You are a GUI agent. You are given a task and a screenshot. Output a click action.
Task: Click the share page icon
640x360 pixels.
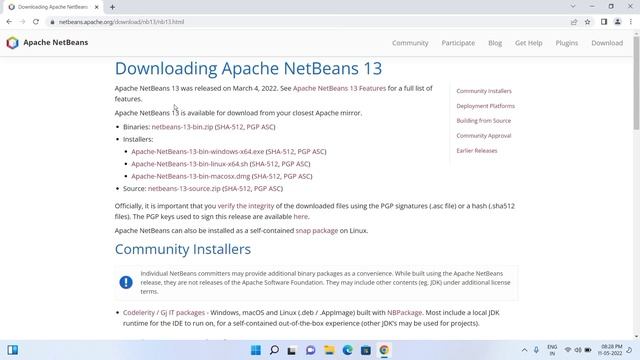(574, 22)
